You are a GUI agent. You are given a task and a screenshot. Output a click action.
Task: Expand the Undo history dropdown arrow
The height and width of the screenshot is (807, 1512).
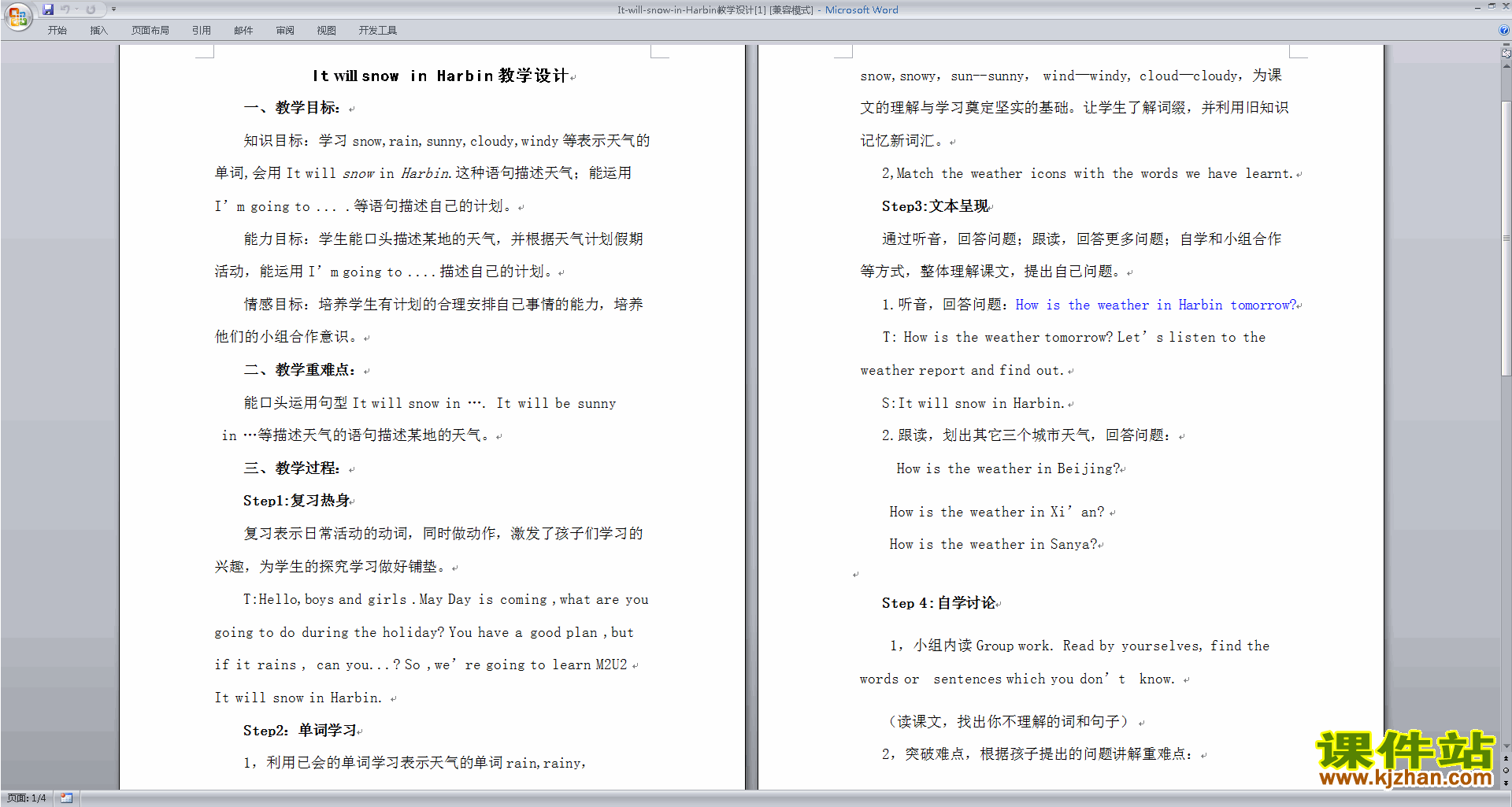click(x=76, y=9)
